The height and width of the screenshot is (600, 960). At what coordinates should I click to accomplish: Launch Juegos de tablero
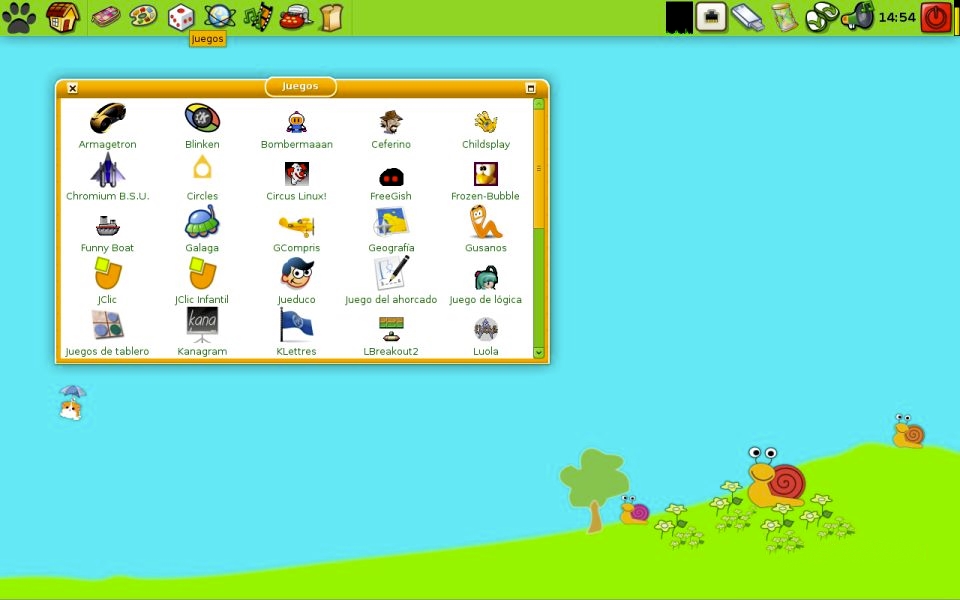pos(108,324)
